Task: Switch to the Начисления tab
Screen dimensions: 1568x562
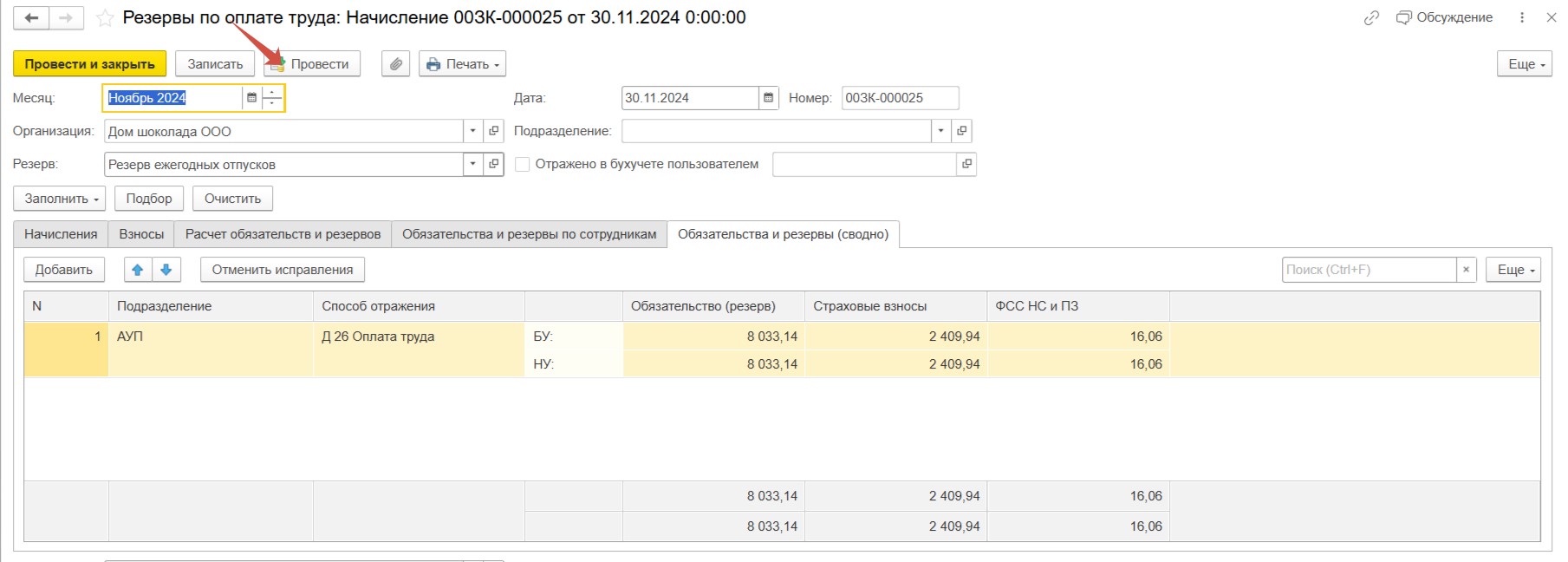Action: click(x=61, y=234)
